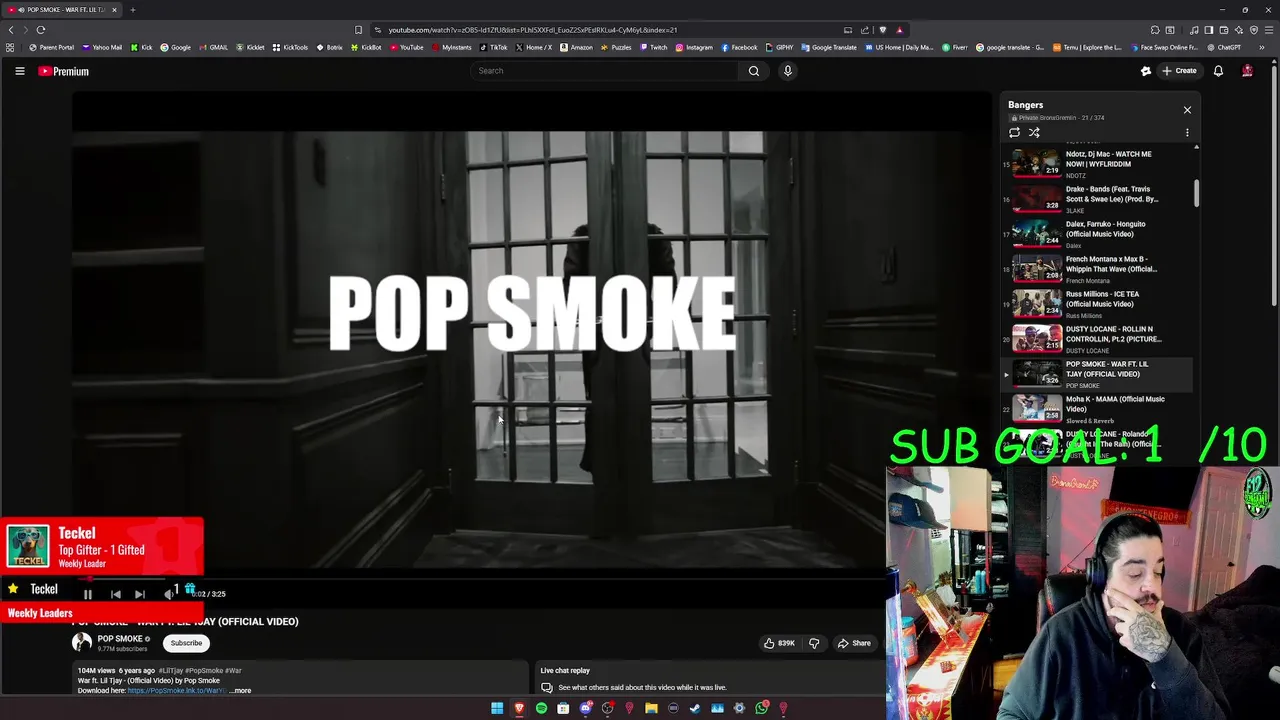Play Ndotz WATCH ME NOW playlist item
The width and height of the screenshot is (1280, 720).
(1097, 164)
